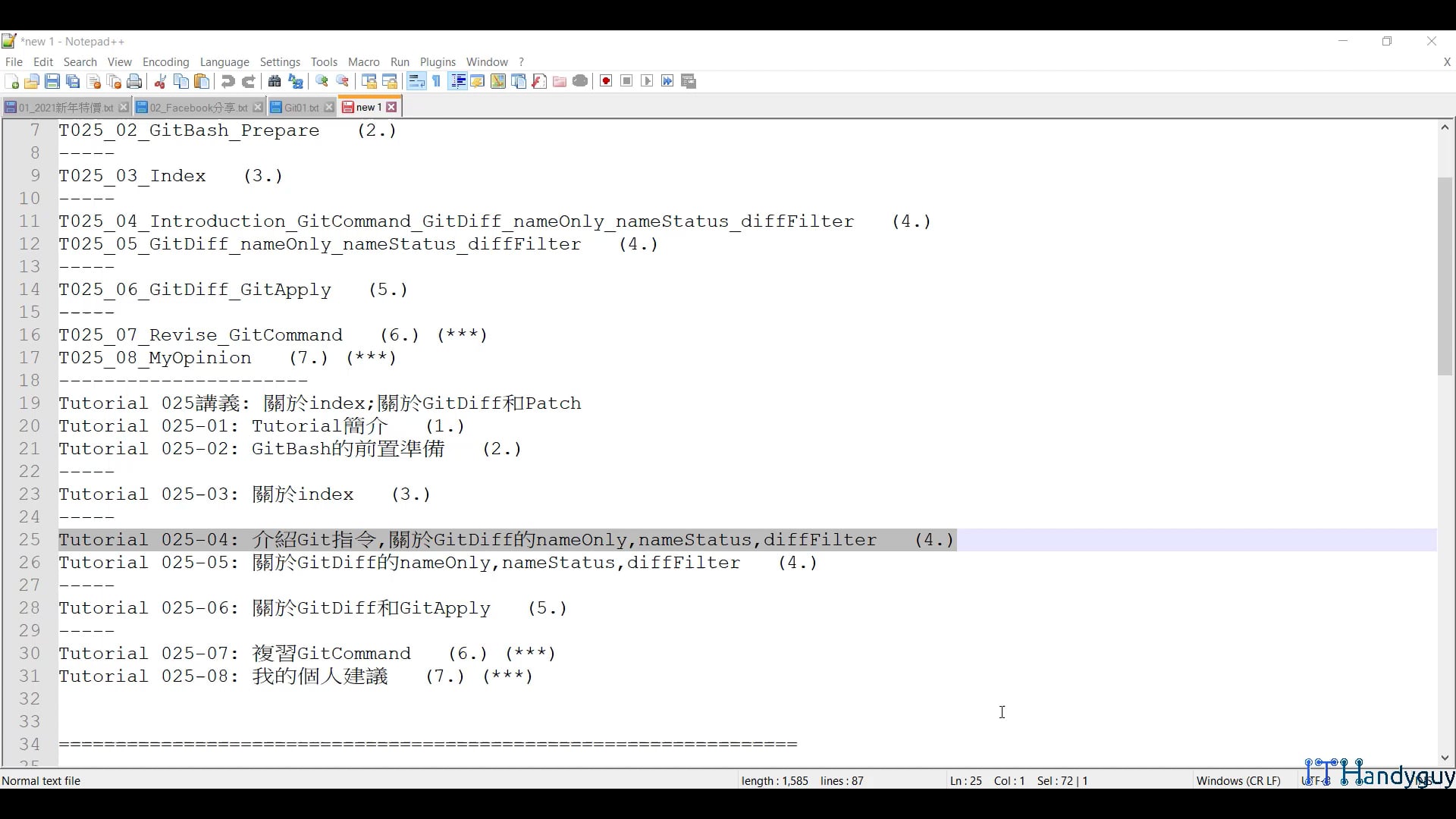The image size is (1456, 819).
Task: Open the Language menu
Action: click(224, 61)
